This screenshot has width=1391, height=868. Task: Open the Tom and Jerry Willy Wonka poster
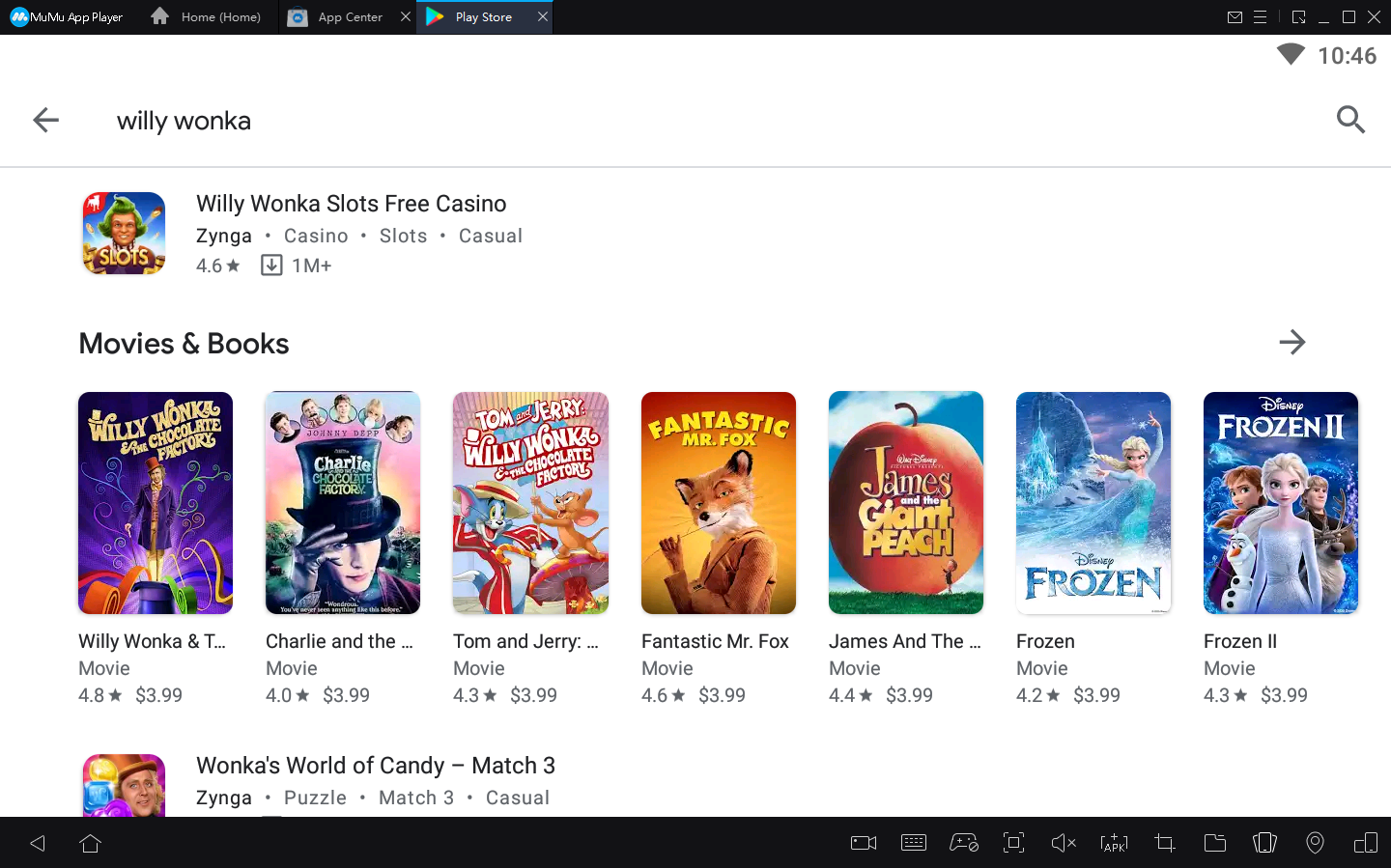530,503
